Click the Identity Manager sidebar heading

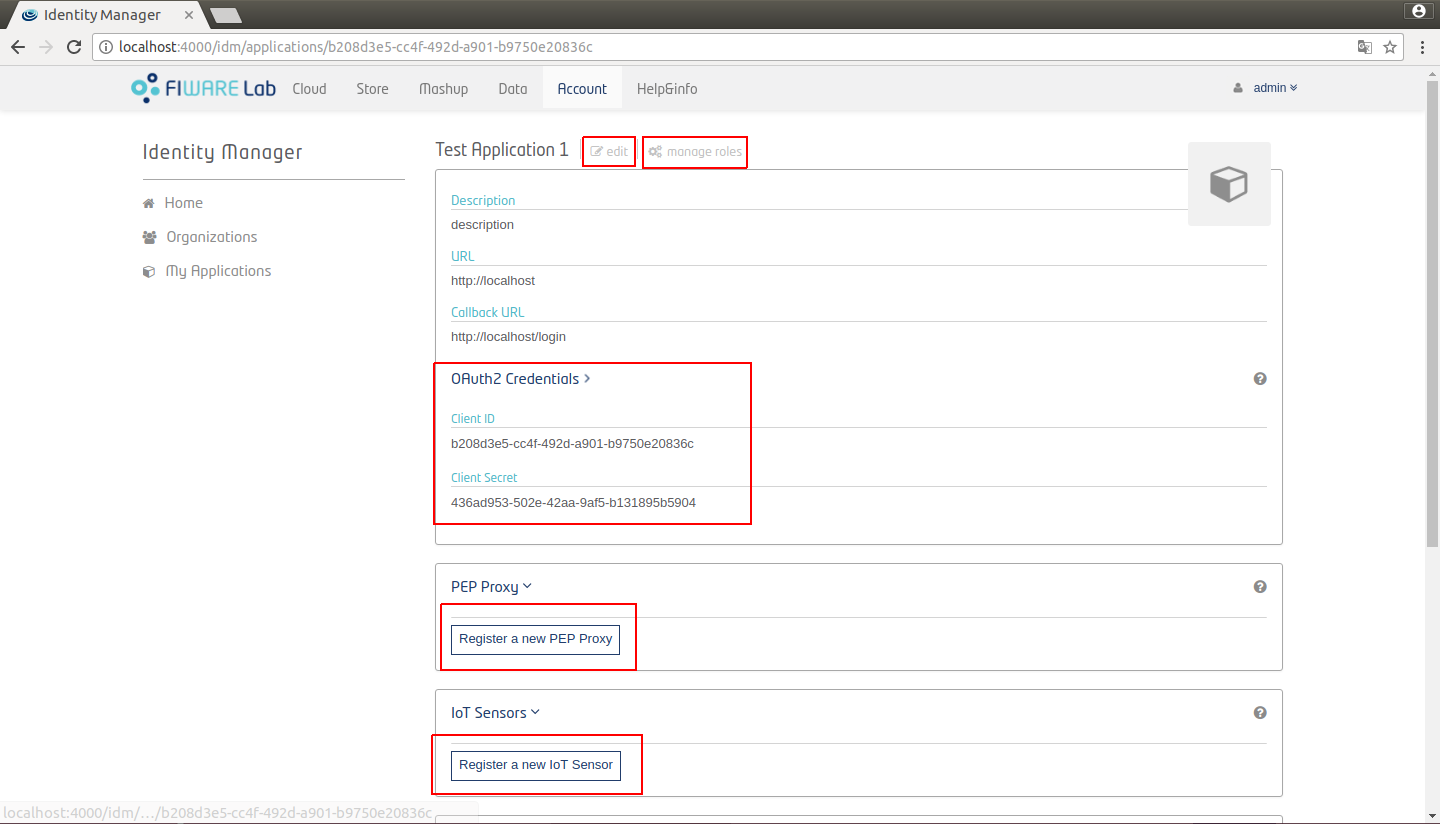point(222,152)
